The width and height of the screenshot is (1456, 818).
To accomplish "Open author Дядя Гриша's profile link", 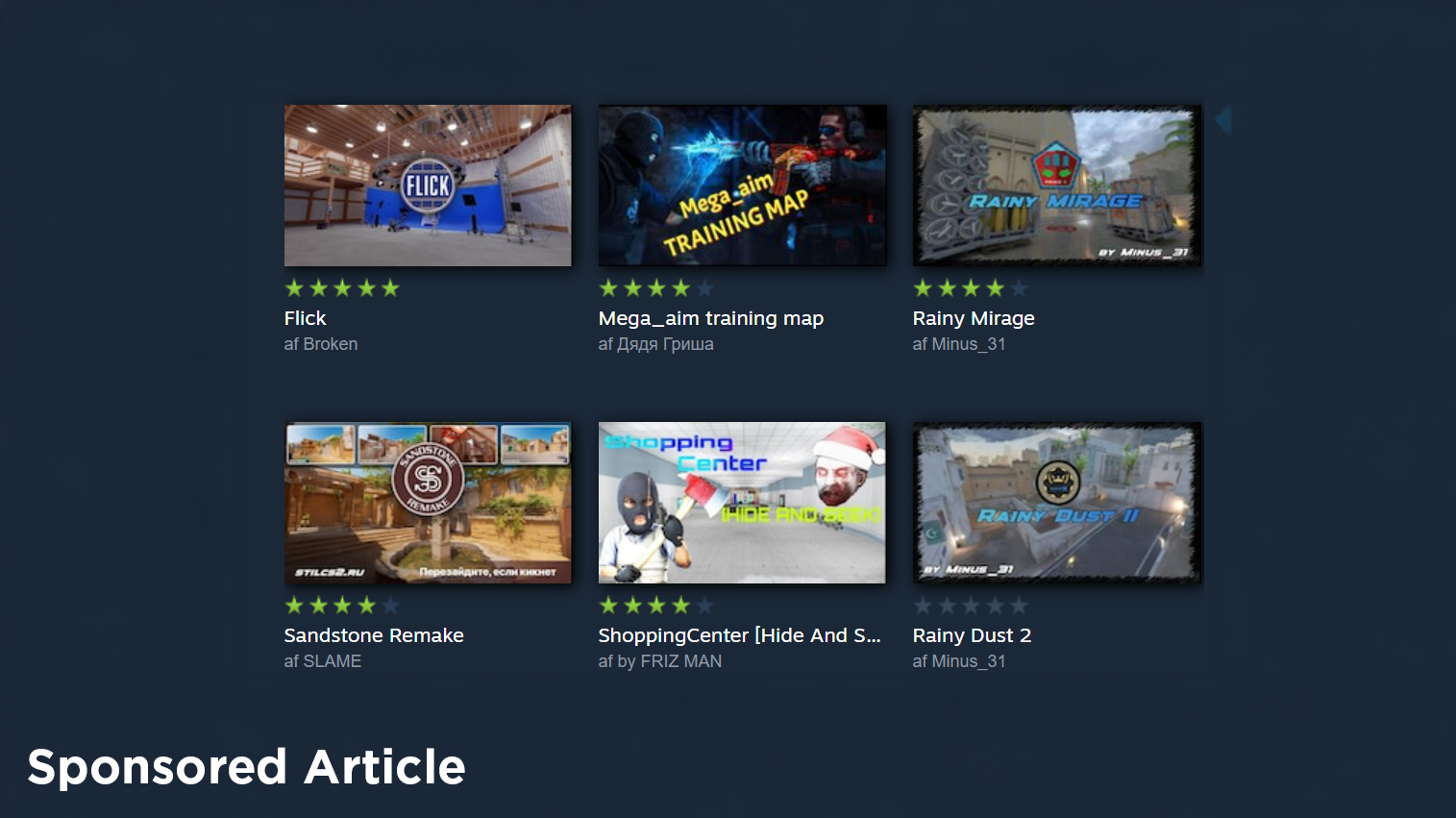I will [x=665, y=344].
